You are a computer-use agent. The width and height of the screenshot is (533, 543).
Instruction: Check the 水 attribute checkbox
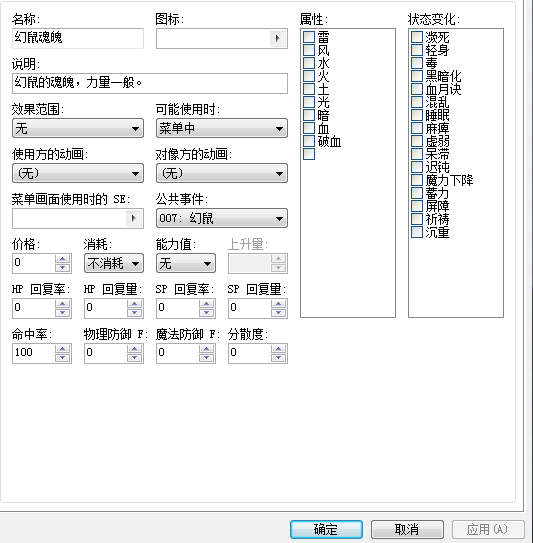[309, 63]
